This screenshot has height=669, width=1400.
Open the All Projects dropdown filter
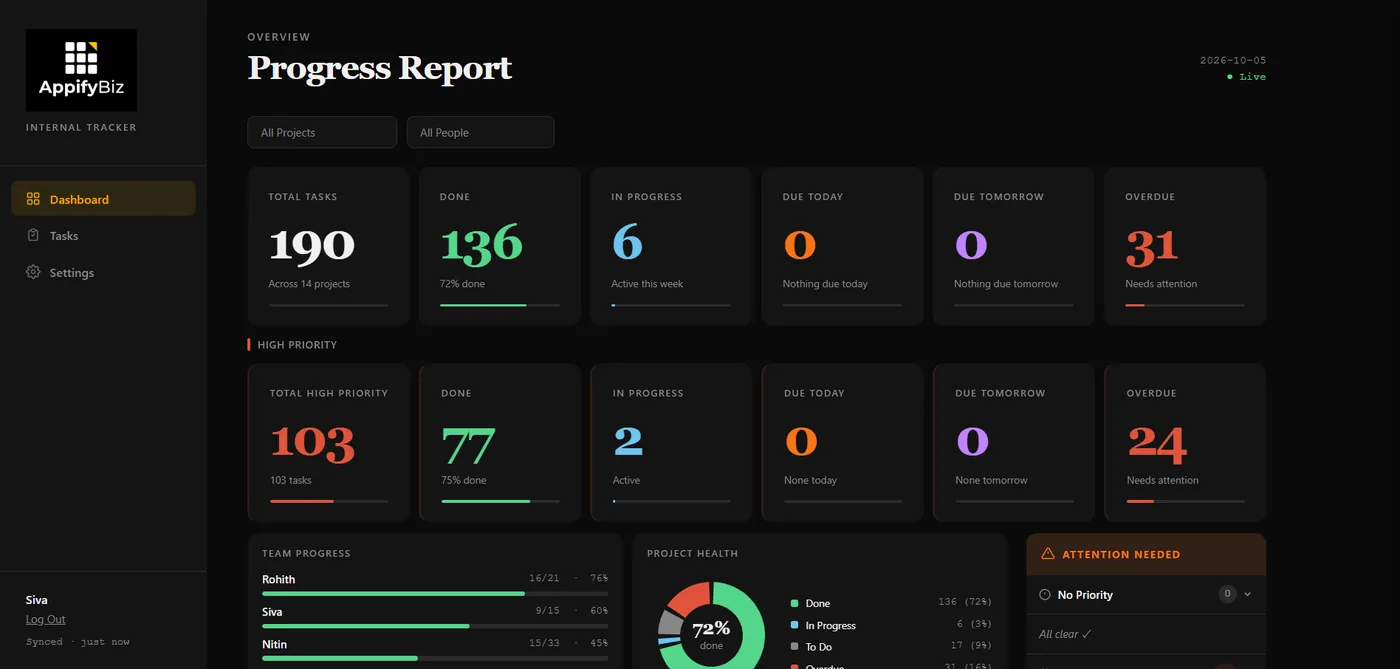pyautogui.click(x=322, y=132)
